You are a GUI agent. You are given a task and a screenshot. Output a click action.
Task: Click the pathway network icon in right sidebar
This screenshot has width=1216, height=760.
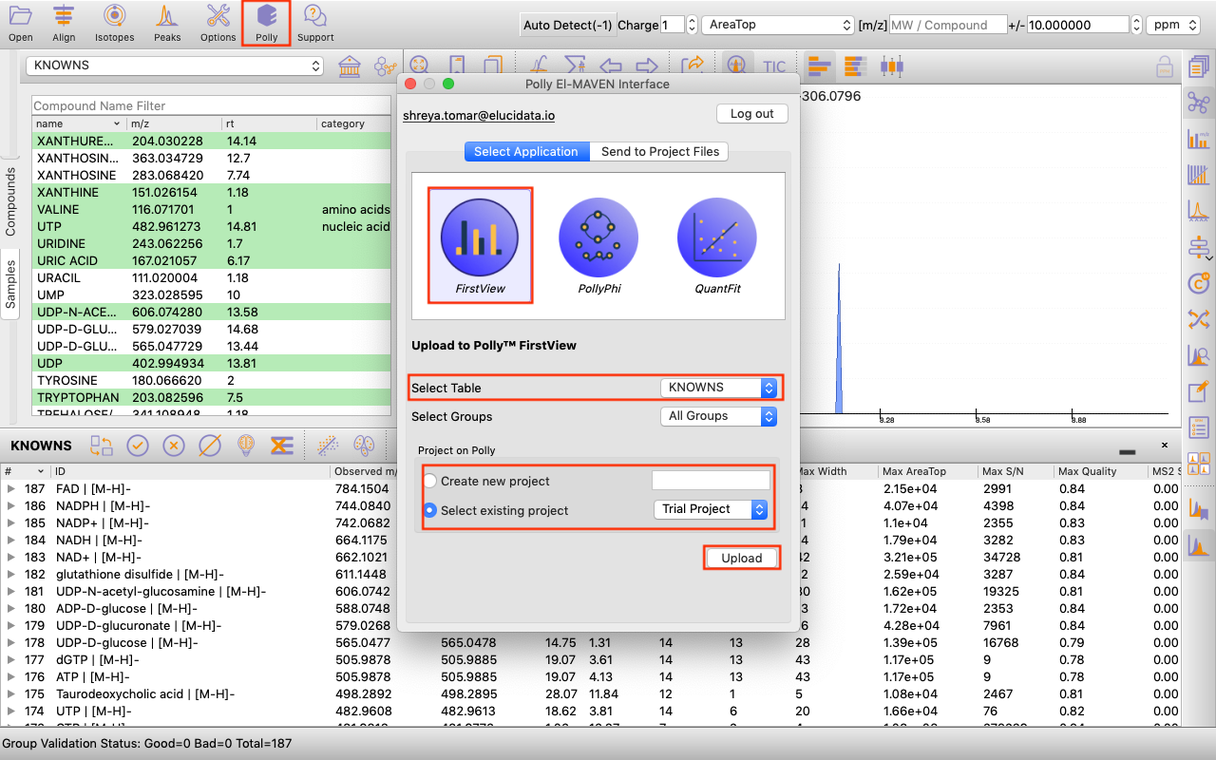coord(1198,102)
